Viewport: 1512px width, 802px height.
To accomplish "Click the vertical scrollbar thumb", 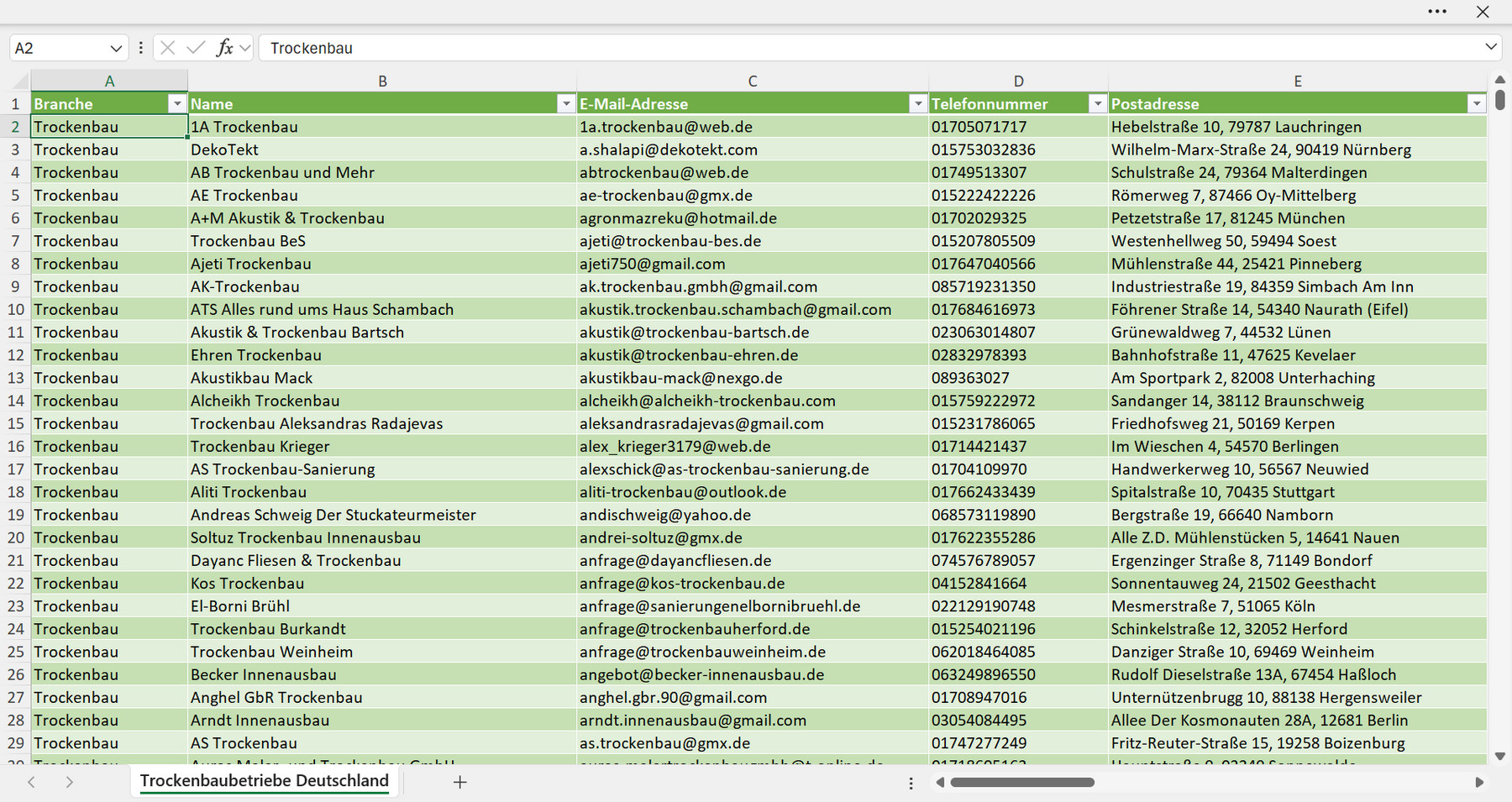I will click(1500, 100).
